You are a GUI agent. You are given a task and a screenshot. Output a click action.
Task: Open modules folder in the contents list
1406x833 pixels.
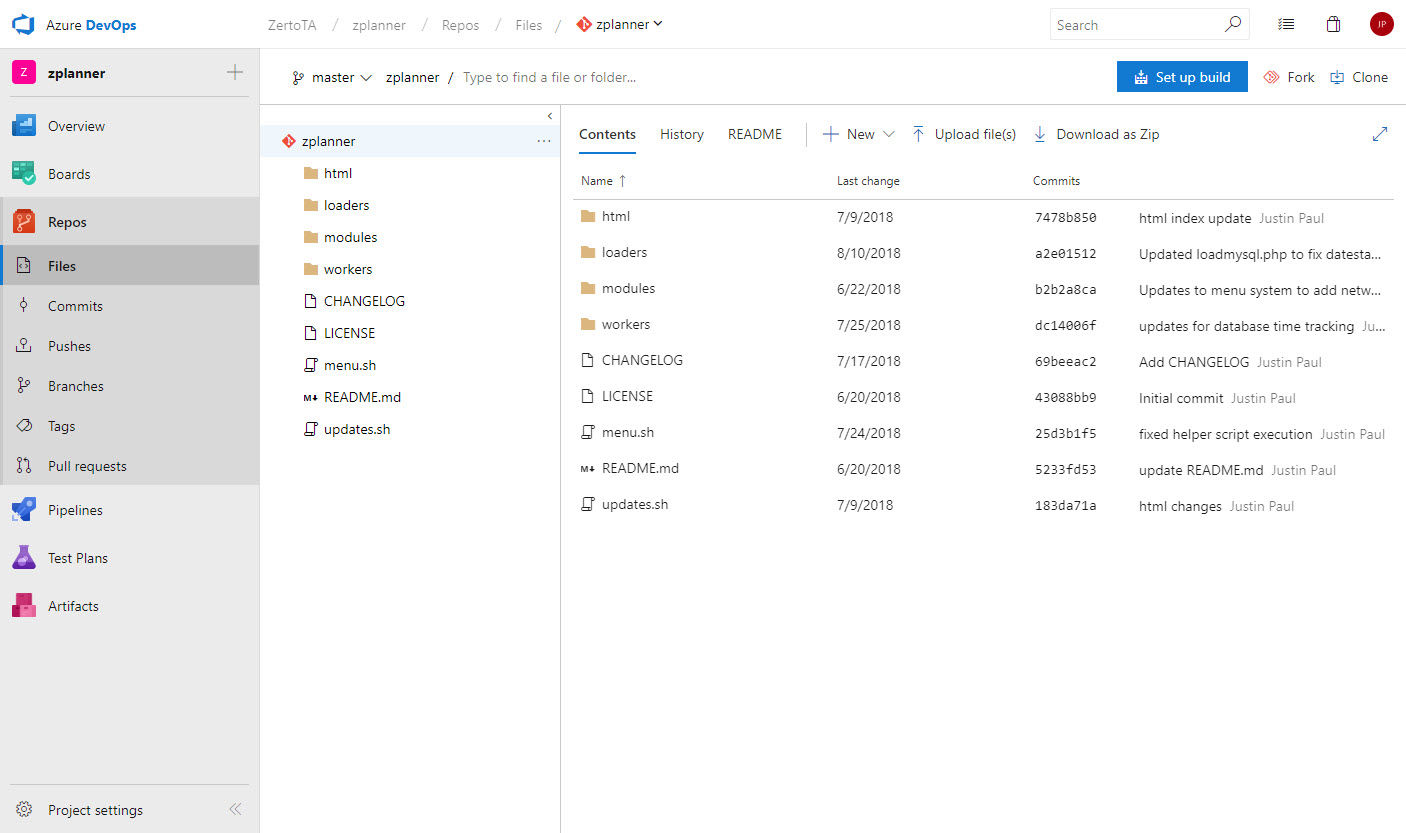628,288
